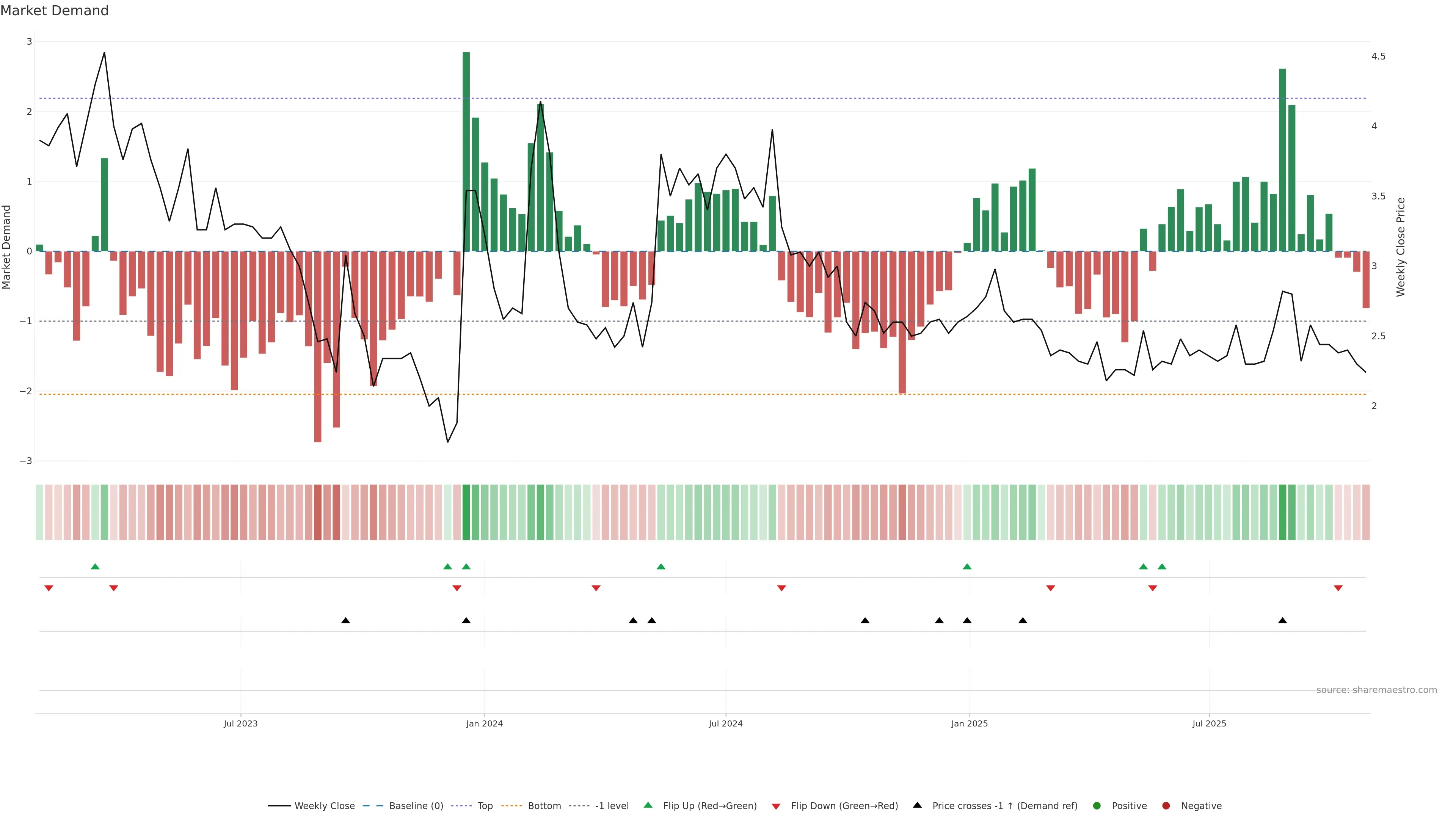The height and width of the screenshot is (819, 1456).
Task: Click the Weekly Close Price axis title
Action: (1401, 247)
